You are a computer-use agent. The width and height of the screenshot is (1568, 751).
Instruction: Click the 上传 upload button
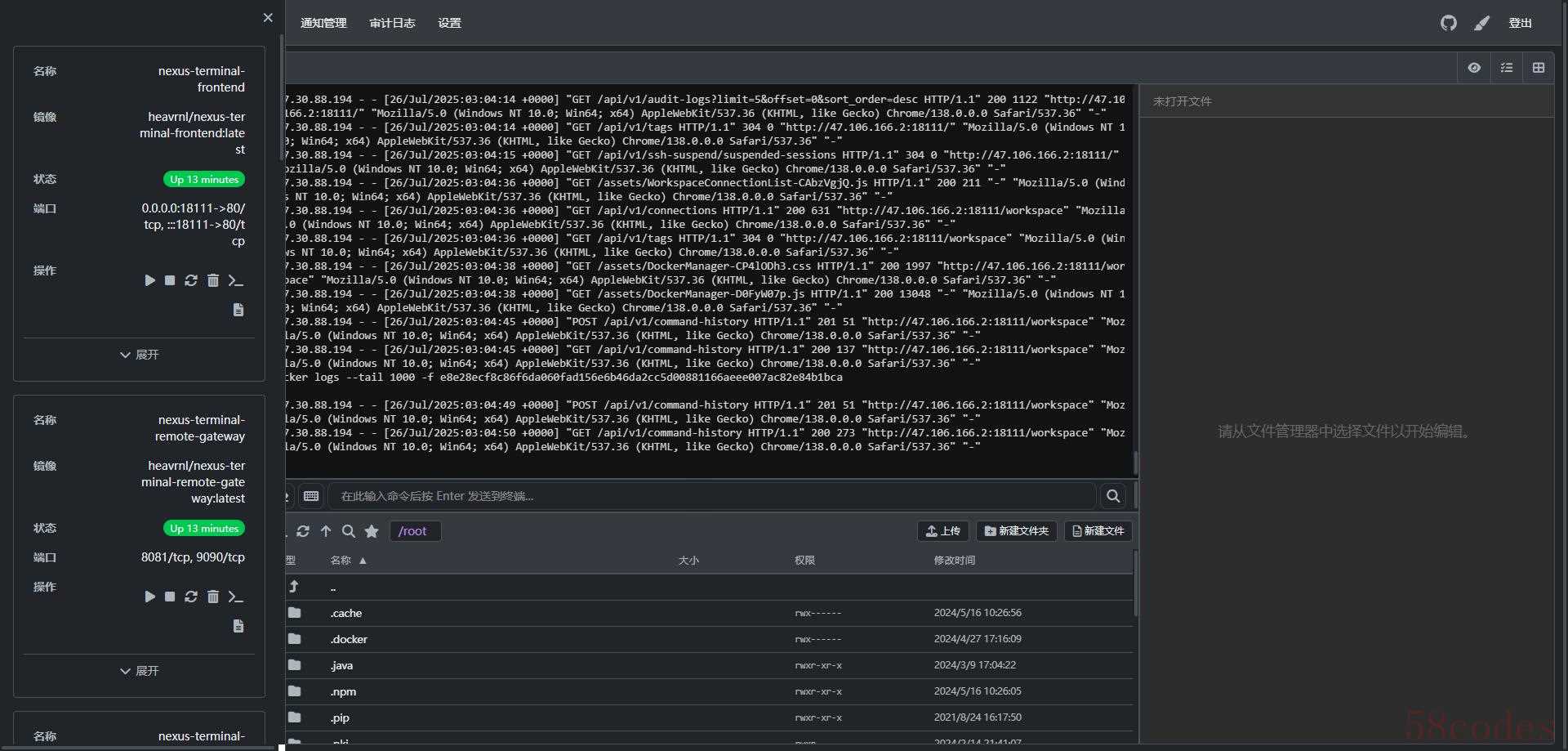943,531
